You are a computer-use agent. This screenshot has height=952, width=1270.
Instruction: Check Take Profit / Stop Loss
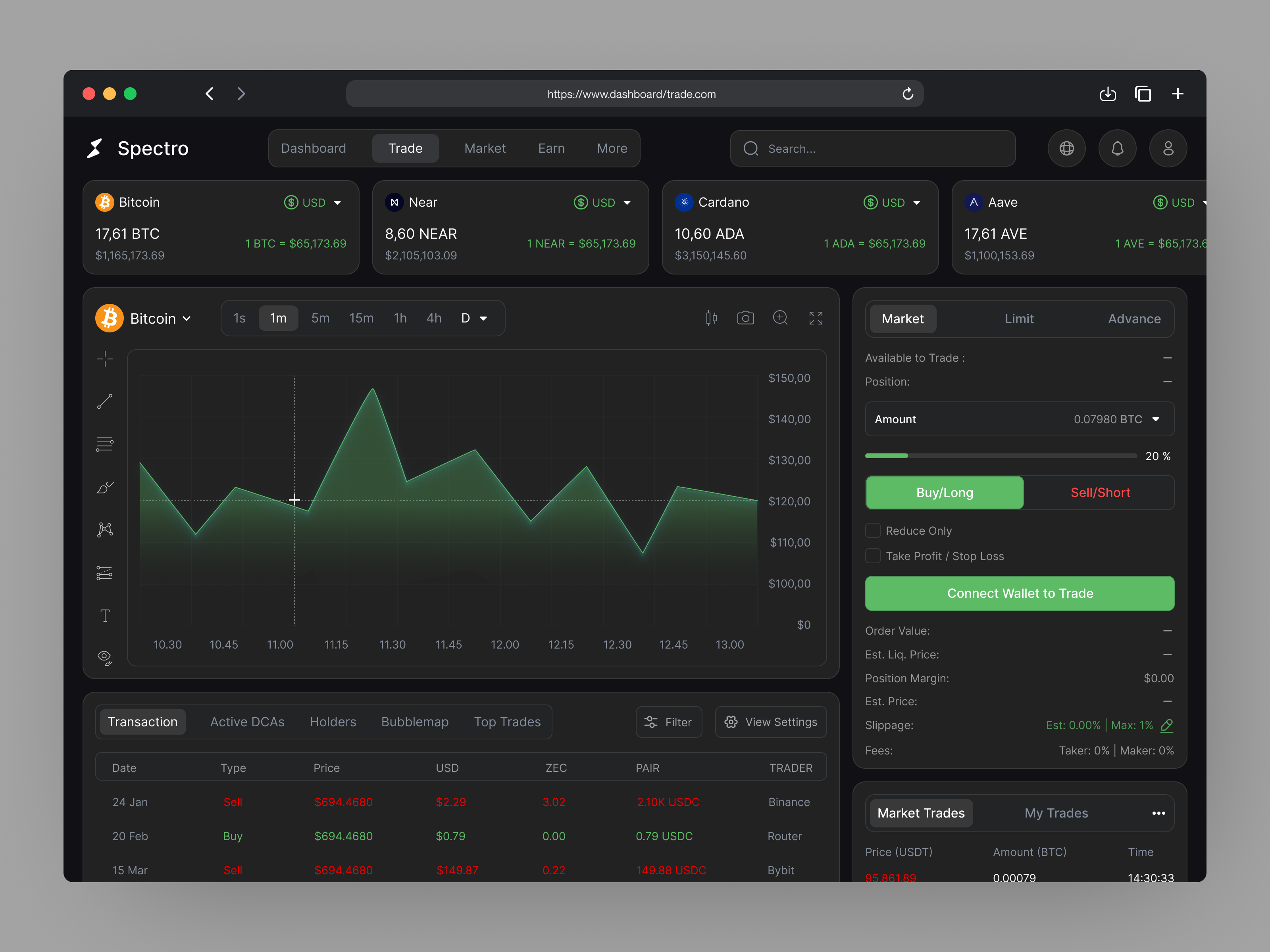tap(873, 555)
